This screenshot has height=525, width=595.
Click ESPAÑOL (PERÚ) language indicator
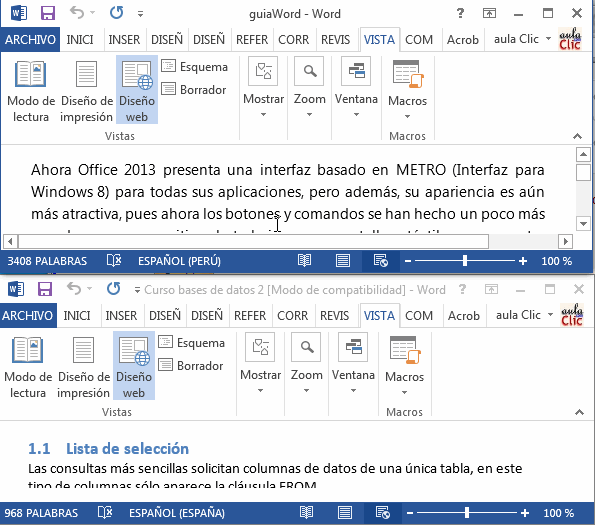click(x=179, y=261)
